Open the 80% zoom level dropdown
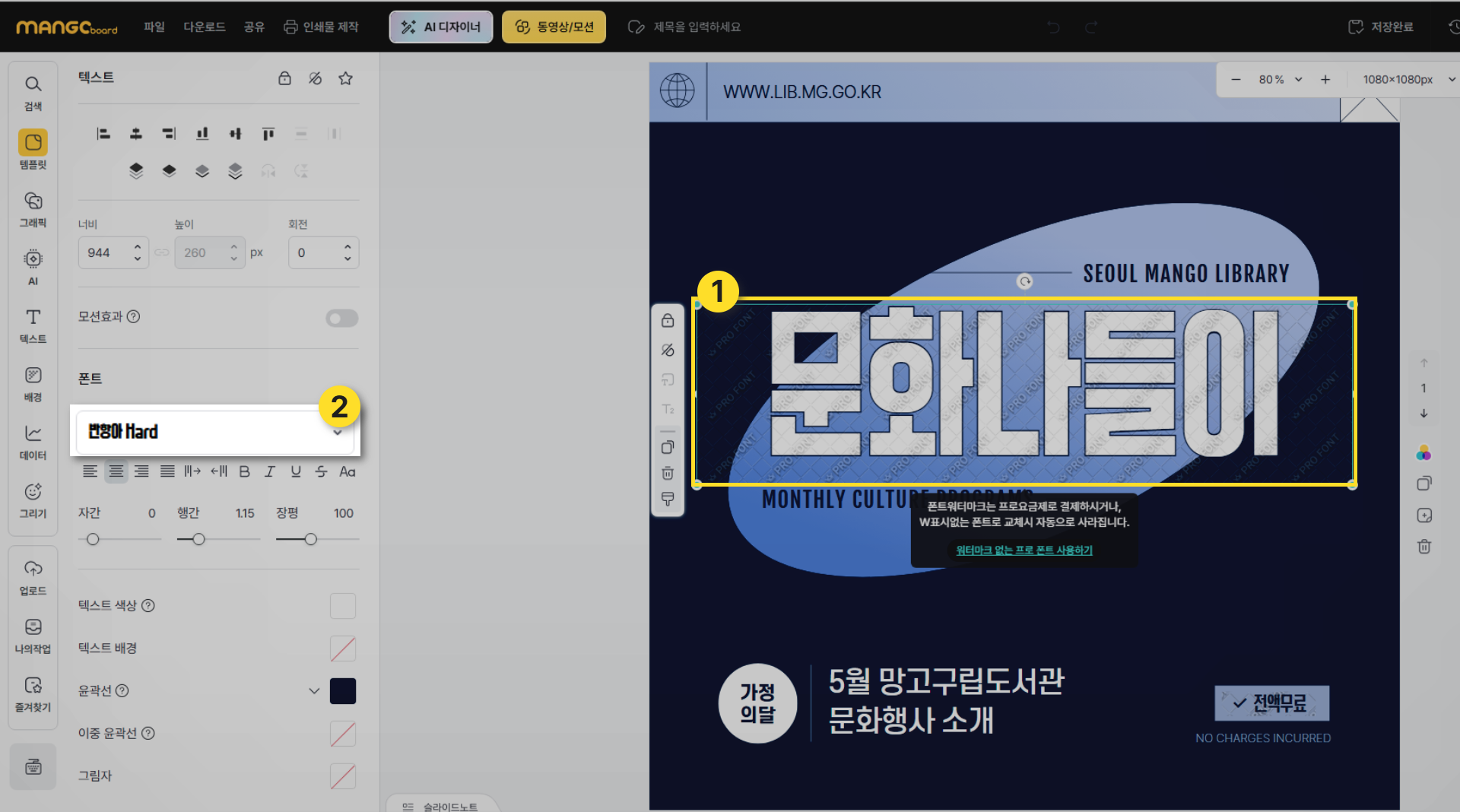The width and height of the screenshot is (1460, 812). (1281, 79)
